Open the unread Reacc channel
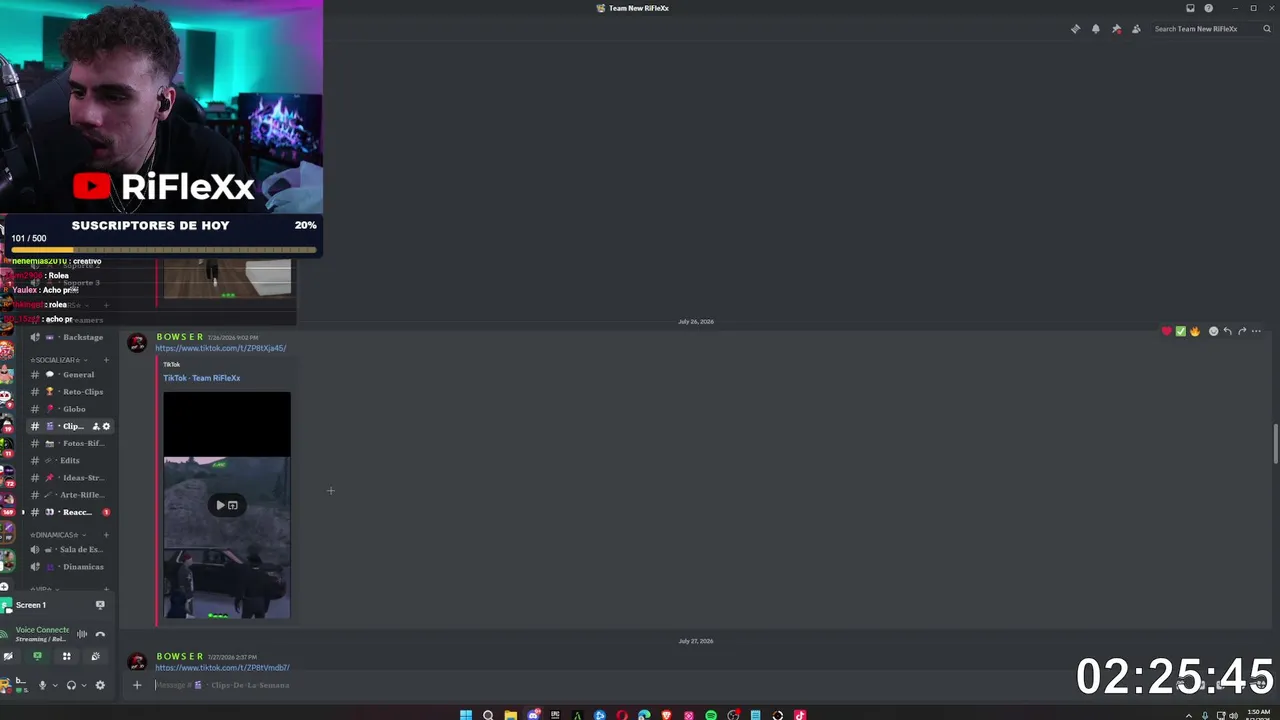 pos(70,512)
